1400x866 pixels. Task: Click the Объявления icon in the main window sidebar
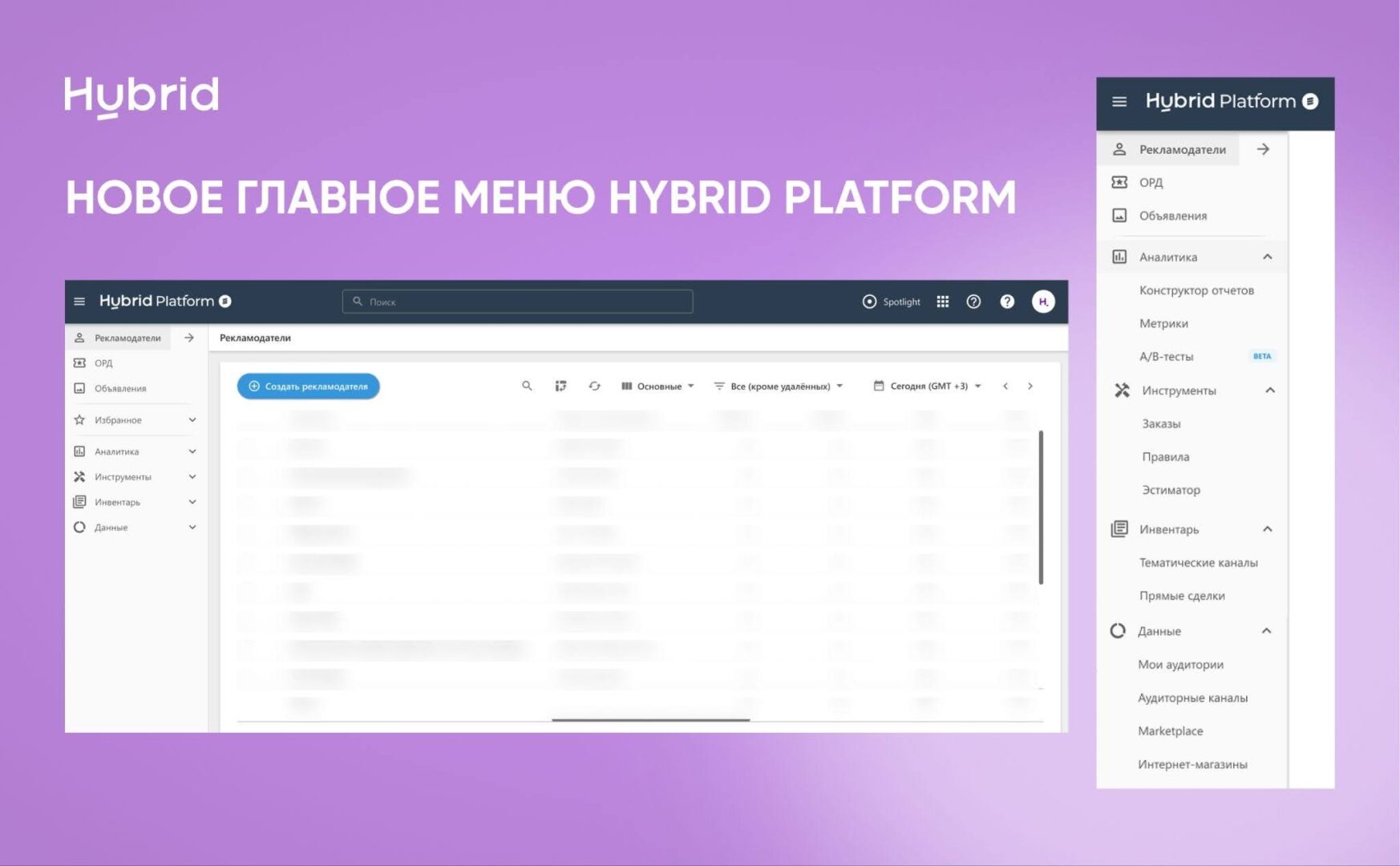(x=79, y=388)
